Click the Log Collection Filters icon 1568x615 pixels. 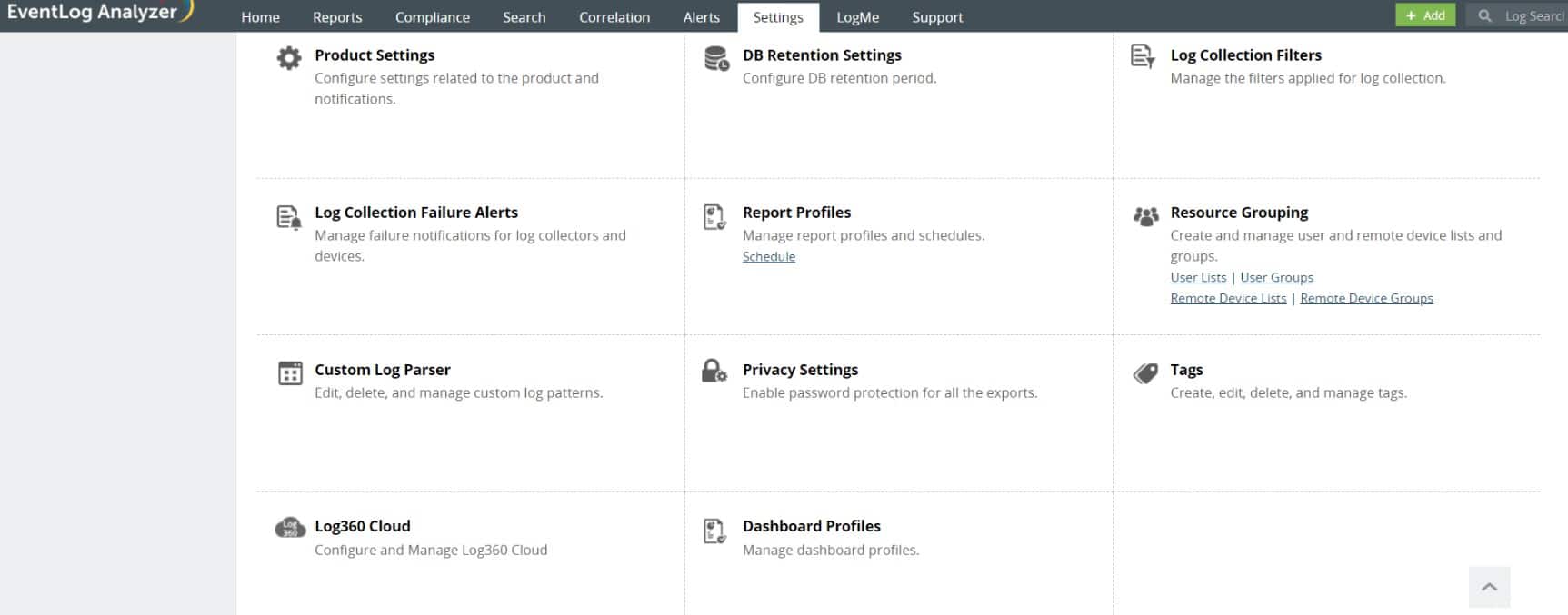point(1143,56)
